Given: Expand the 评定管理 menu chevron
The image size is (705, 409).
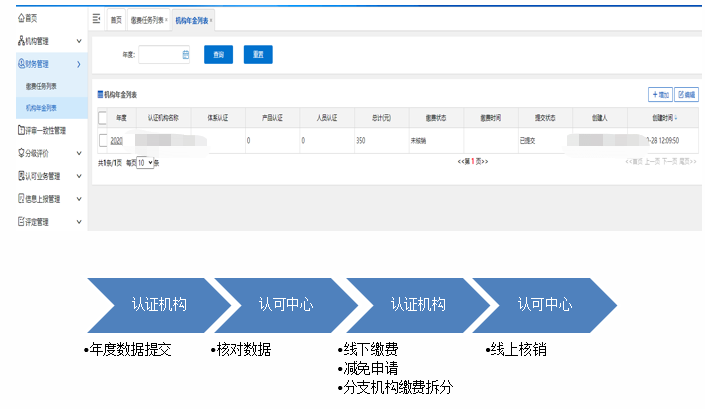Looking at the screenshot, I should tap(79, 222).
